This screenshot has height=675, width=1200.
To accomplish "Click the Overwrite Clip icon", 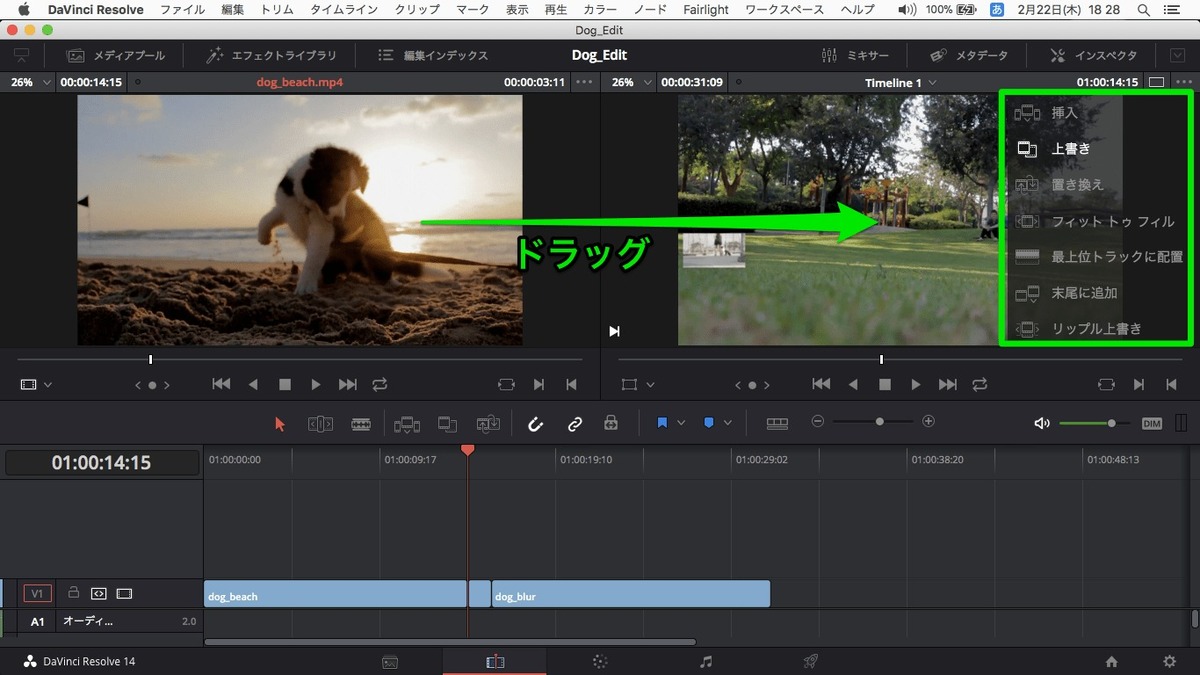I will [x=447, y=422].
